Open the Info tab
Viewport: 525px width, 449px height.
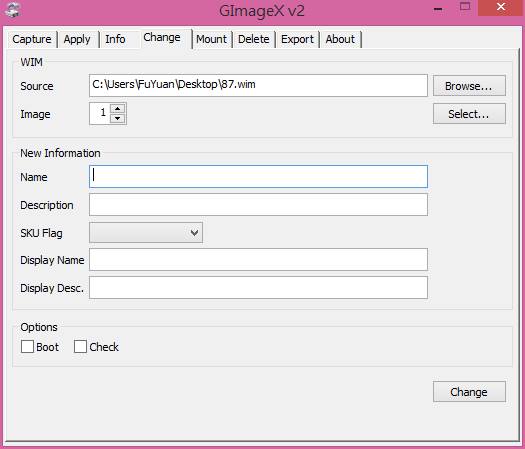tap(115, 39)
